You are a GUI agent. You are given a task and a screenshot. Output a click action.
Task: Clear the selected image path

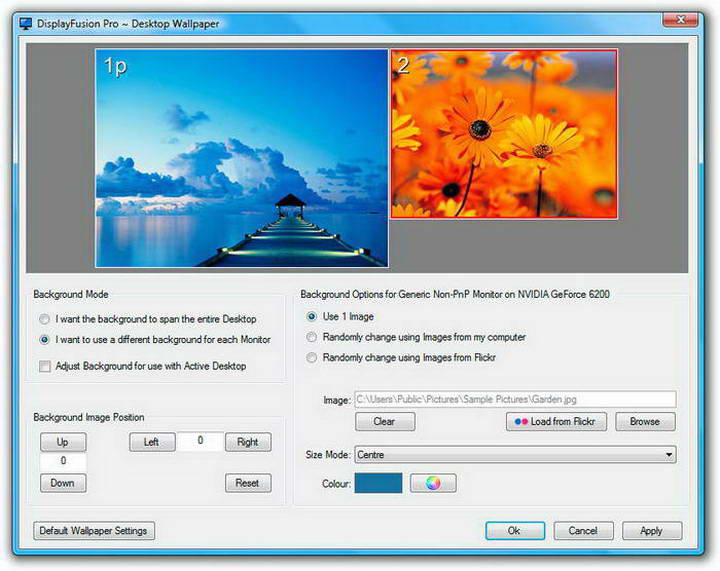[385, 421]
